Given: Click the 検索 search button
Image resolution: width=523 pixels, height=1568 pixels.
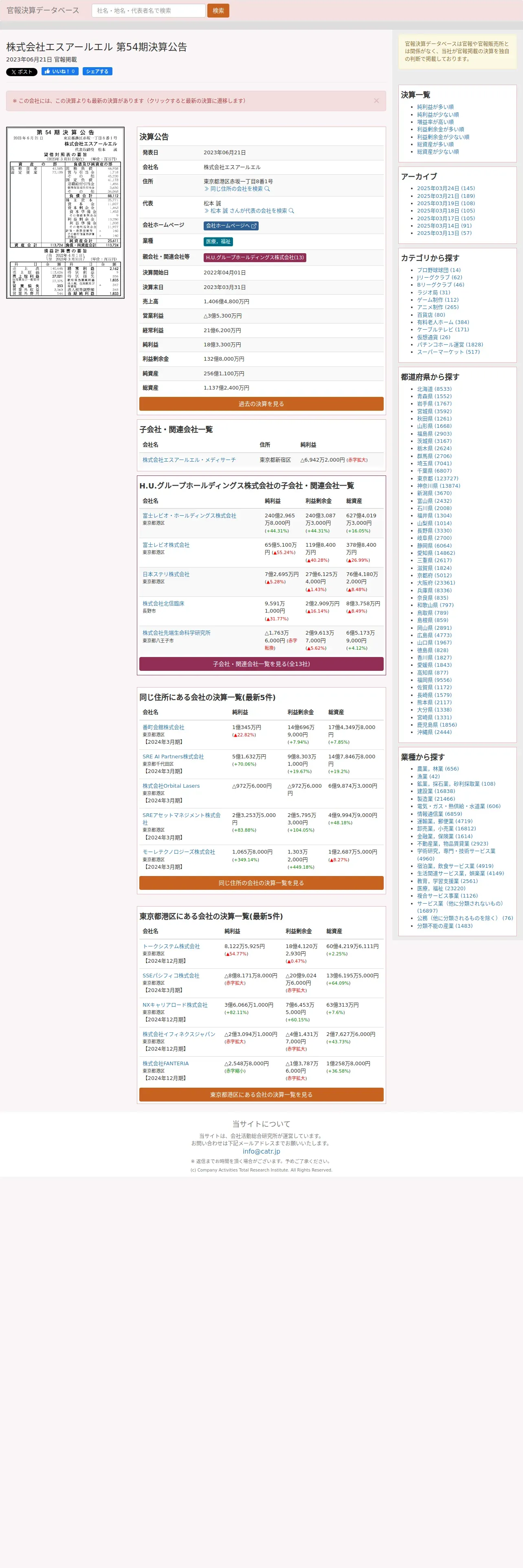Looking at the screenshot, I should (x=218, y=10).
